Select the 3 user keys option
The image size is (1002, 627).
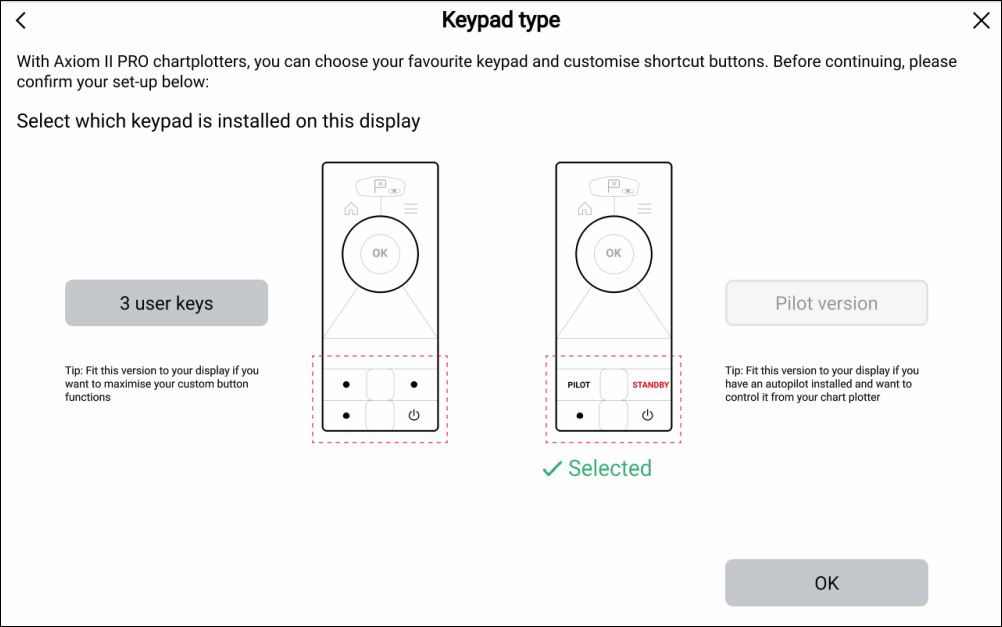(x=166, y=303)
